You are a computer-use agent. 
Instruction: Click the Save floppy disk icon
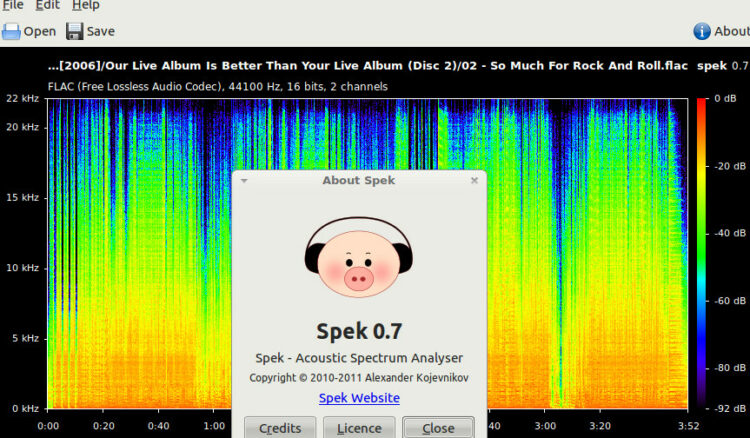tap(75, 31)
